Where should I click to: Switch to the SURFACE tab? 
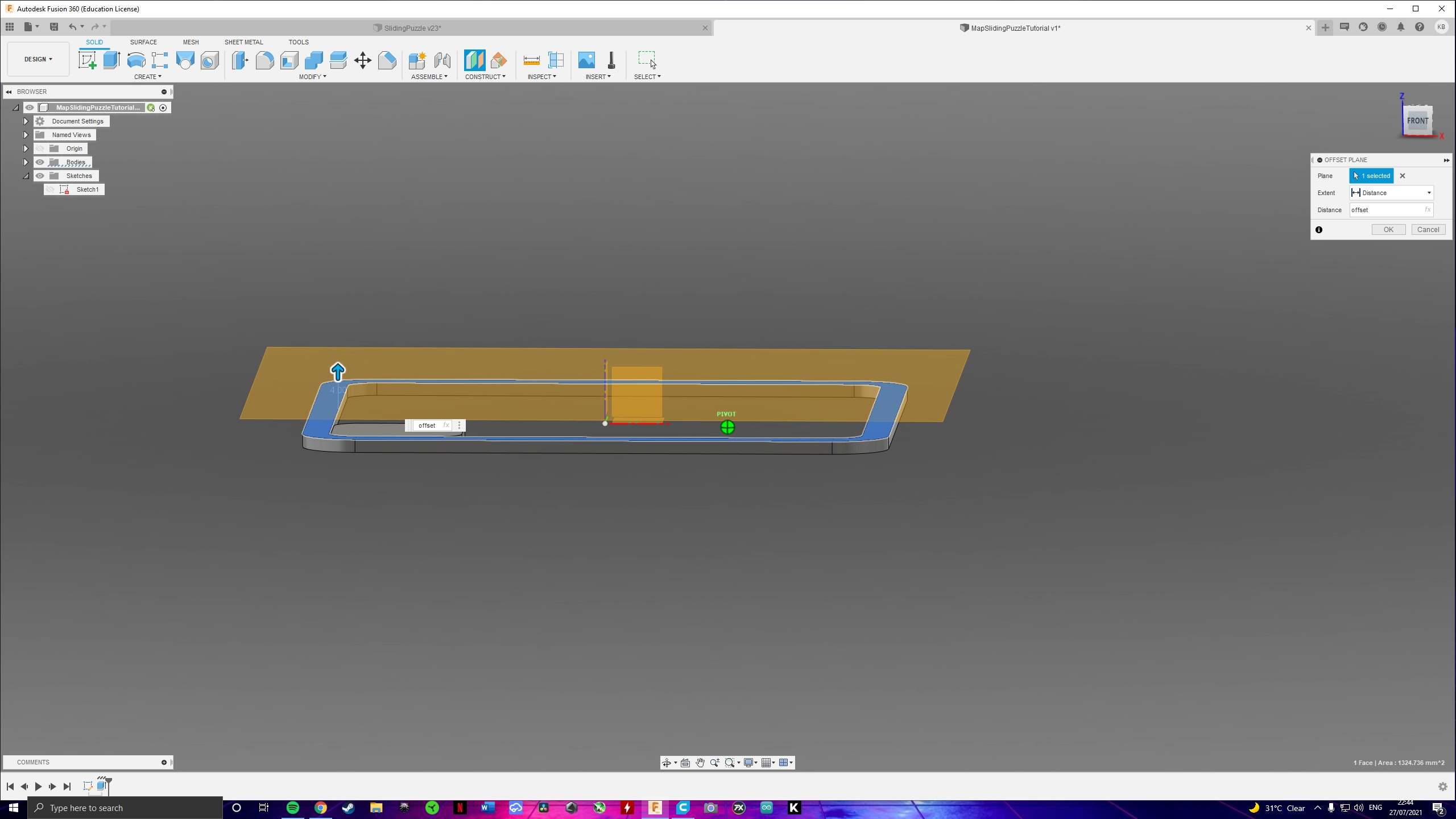click(143, 42)
